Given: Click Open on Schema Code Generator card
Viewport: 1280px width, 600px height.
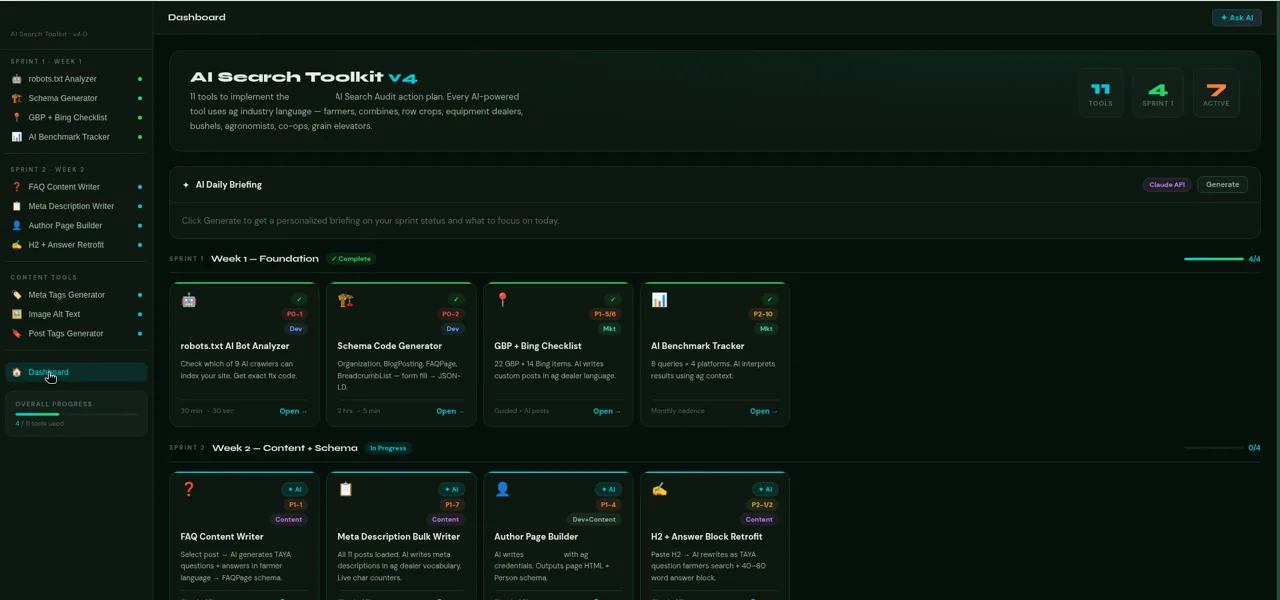Looking at the screenshot, I should point(450,411).
